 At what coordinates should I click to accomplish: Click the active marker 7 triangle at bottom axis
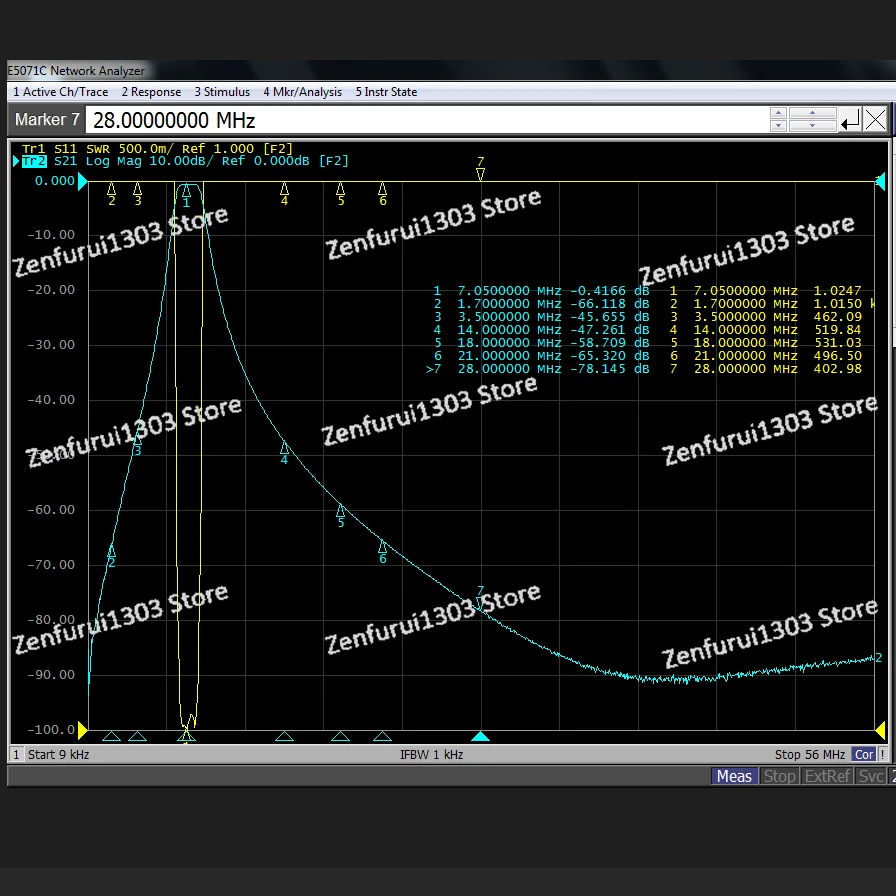click(x=481, y=737)
